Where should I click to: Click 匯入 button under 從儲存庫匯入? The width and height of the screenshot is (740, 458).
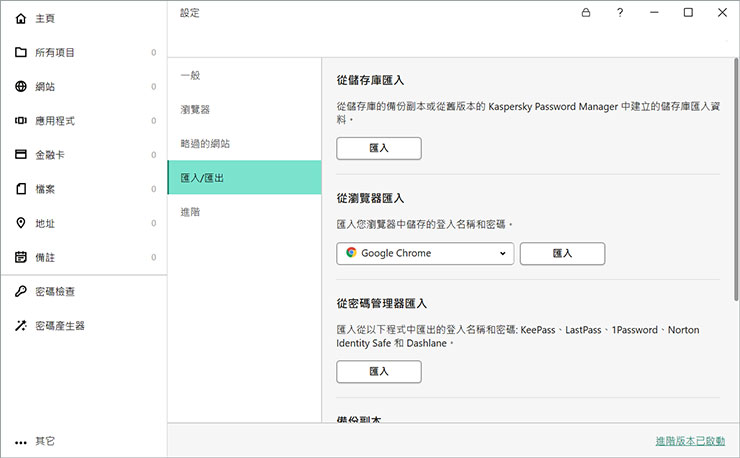379,148
